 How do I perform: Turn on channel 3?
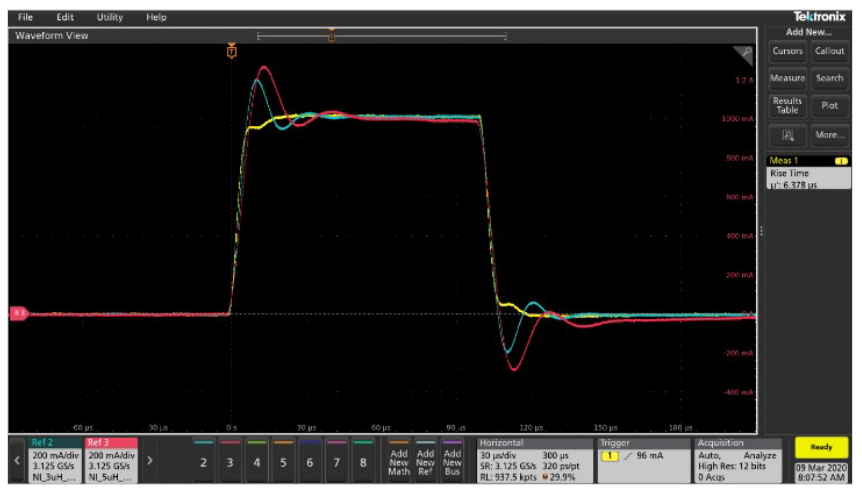pos(230,461)
